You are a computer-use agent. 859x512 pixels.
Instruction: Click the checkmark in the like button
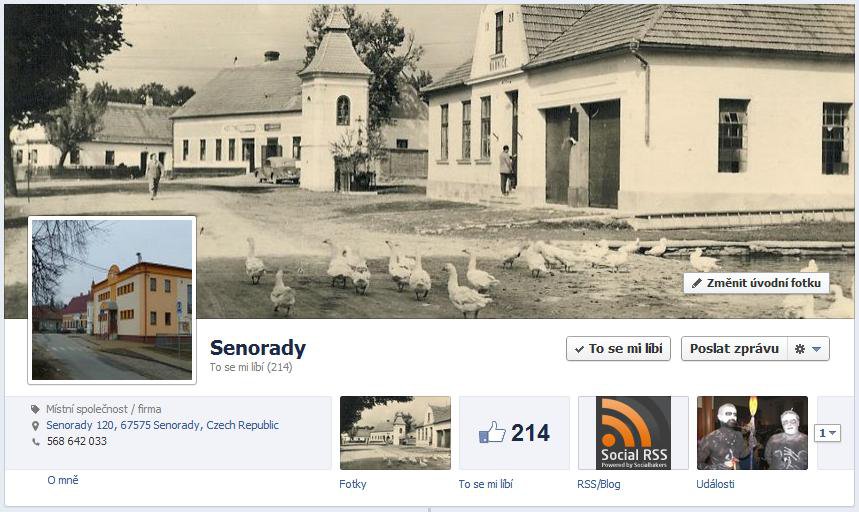579,349
